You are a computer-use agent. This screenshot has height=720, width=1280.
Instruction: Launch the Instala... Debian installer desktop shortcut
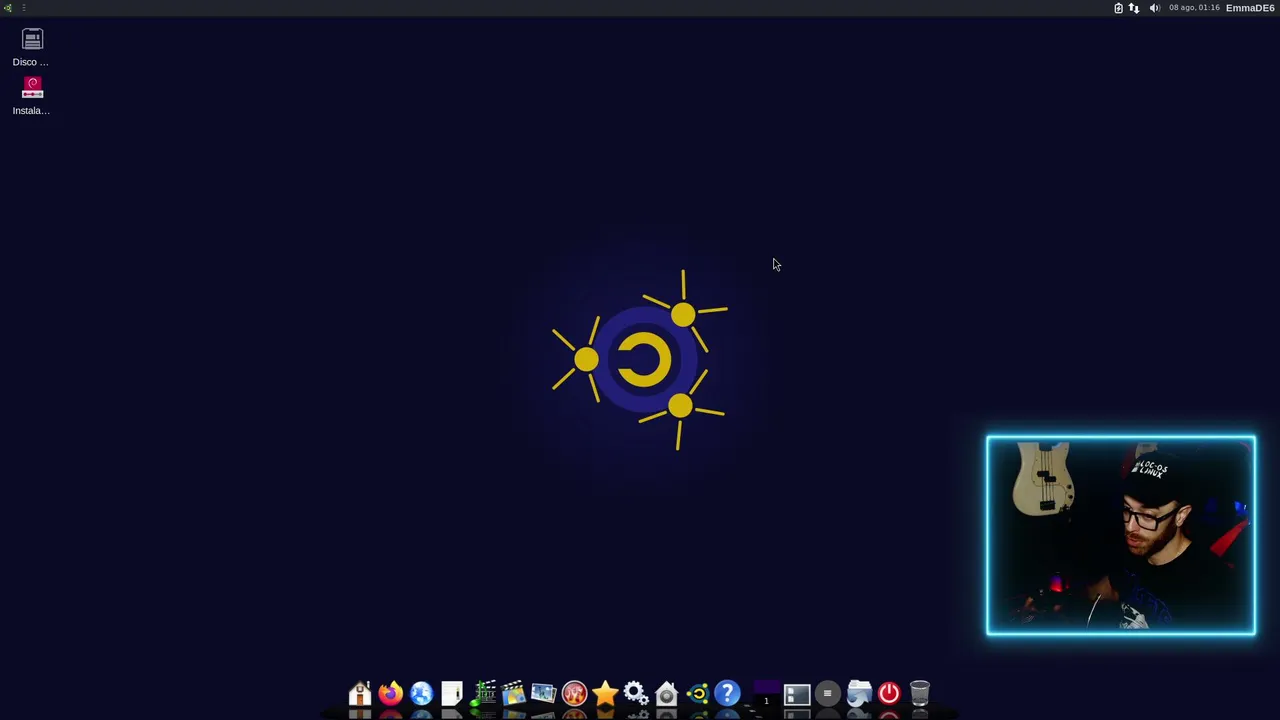pyautogui.click(x=31, y=96)
